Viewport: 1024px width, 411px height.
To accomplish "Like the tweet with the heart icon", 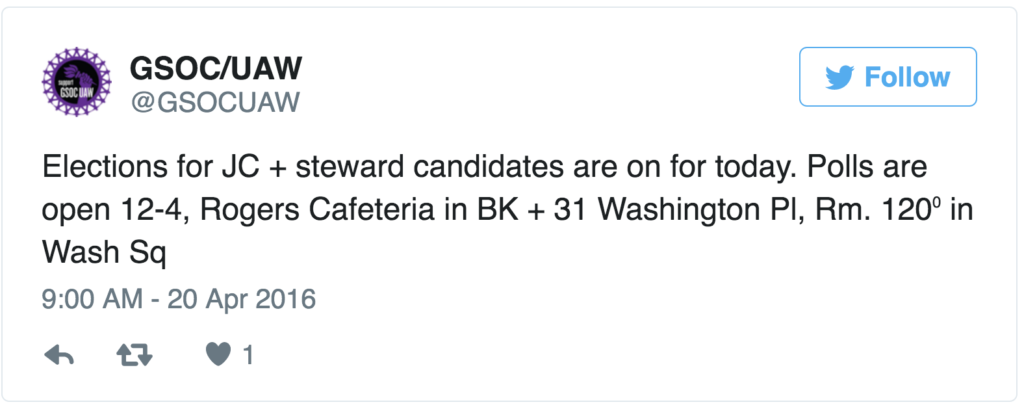I will click(218, 355).
